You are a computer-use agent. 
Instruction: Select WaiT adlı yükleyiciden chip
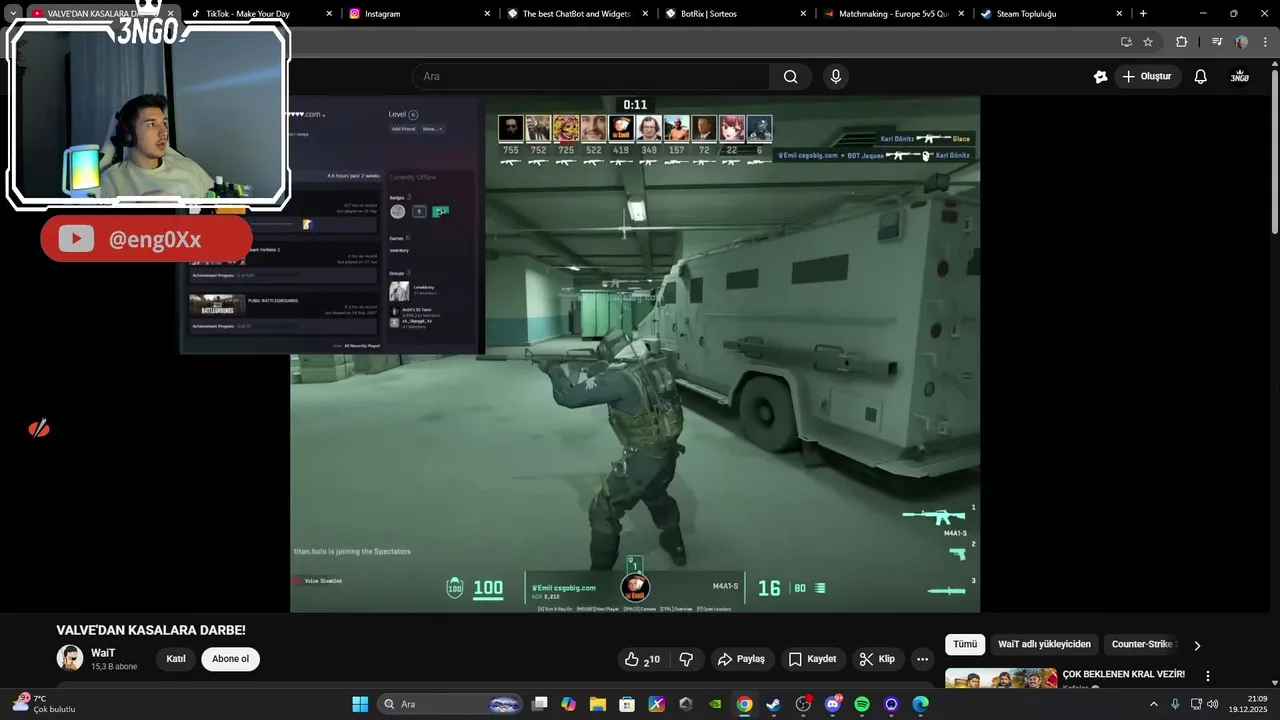pos(1045,645)
